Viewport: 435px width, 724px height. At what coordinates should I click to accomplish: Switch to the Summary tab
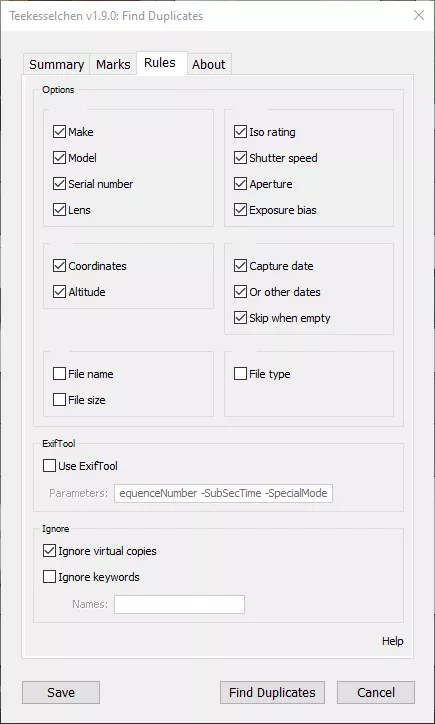coord(56,65)
